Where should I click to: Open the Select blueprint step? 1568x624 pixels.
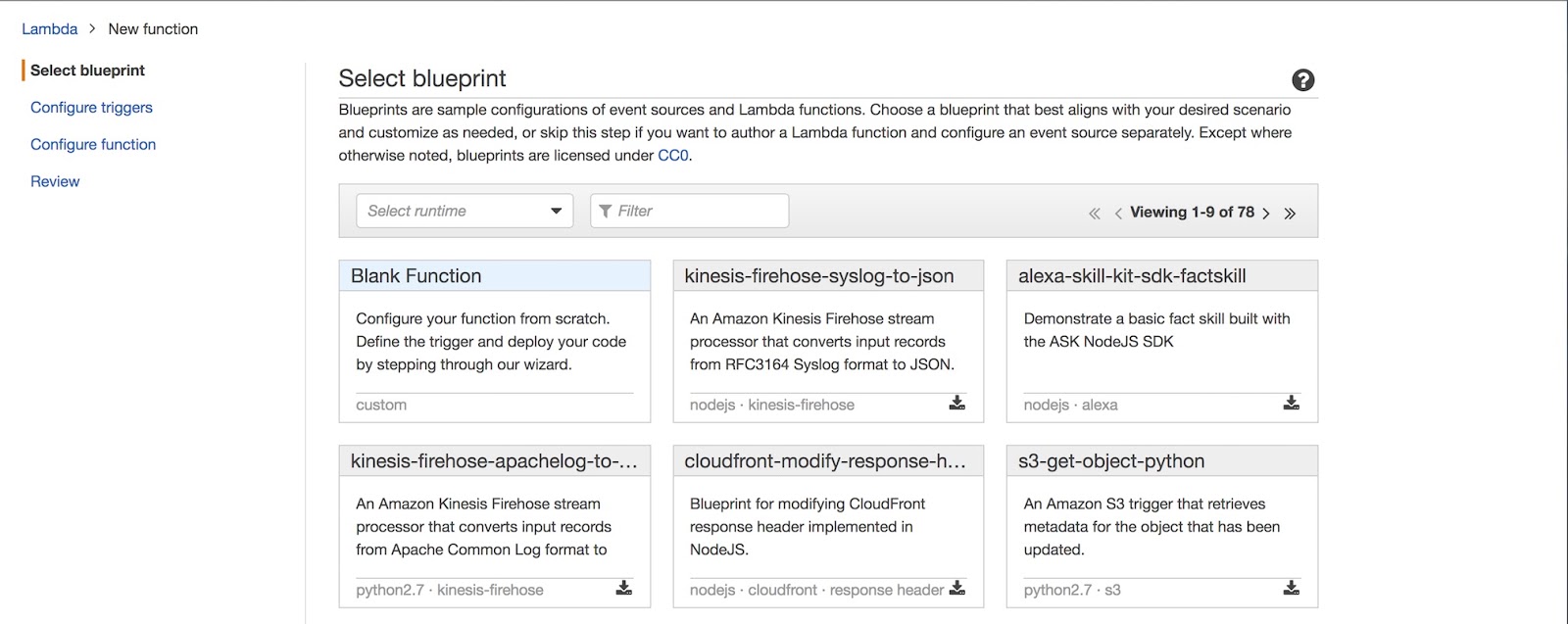pyautogui.click(x=87, y=71)
